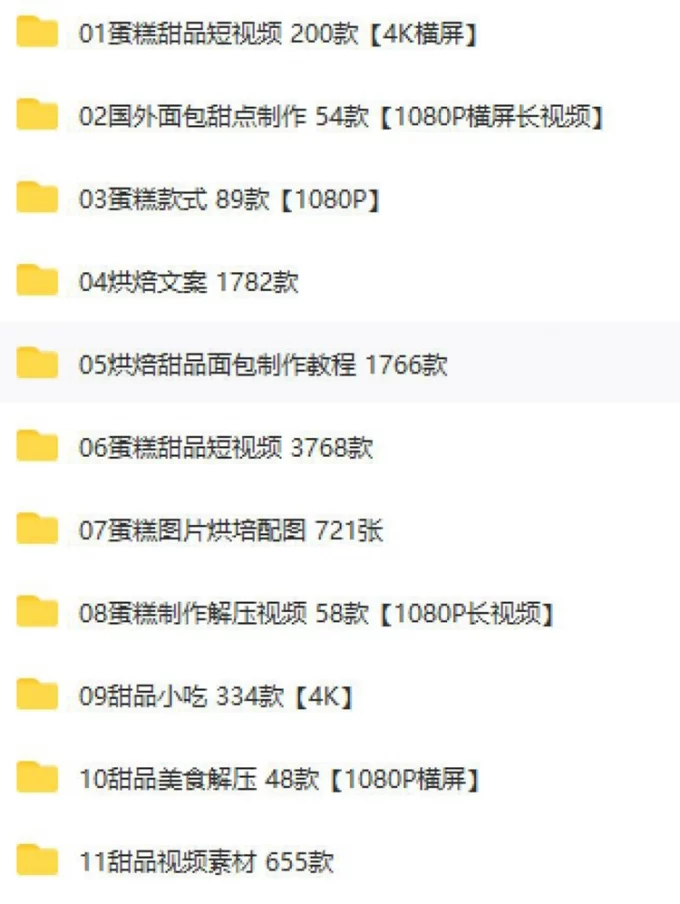Open folder icon for 08蛋糕制作解压视频
Image resolution: width=680 pixels, height=904 pixels.
37,611
